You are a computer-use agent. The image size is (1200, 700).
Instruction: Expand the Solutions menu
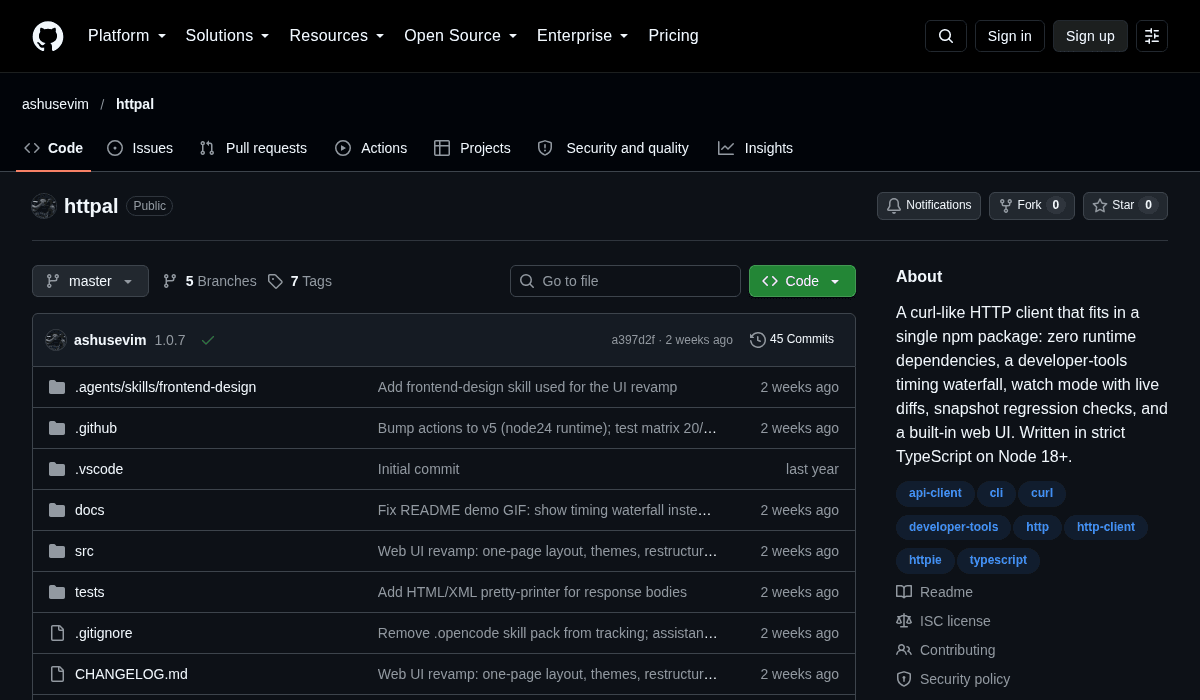coord(228,36)
